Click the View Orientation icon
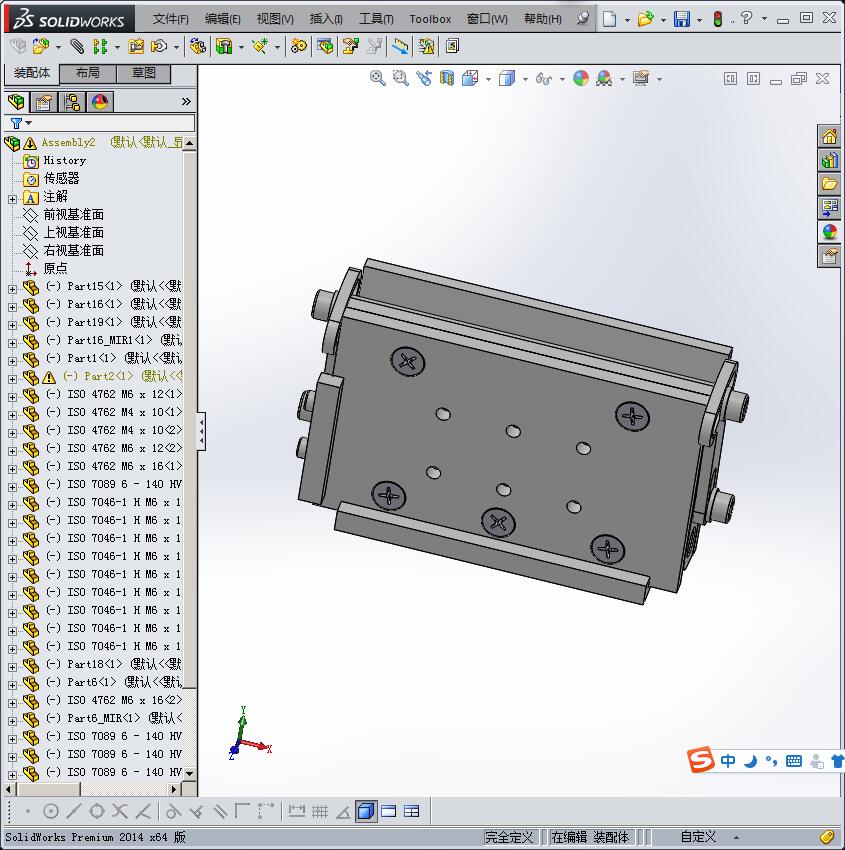The width and height of the screenshot is (845, 850). tap(470, 79)
